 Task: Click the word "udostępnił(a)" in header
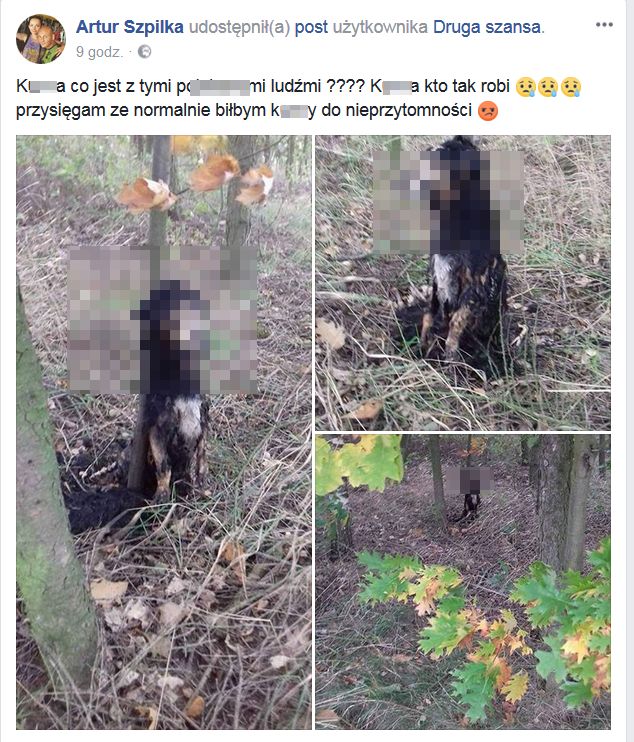[239, 27]
